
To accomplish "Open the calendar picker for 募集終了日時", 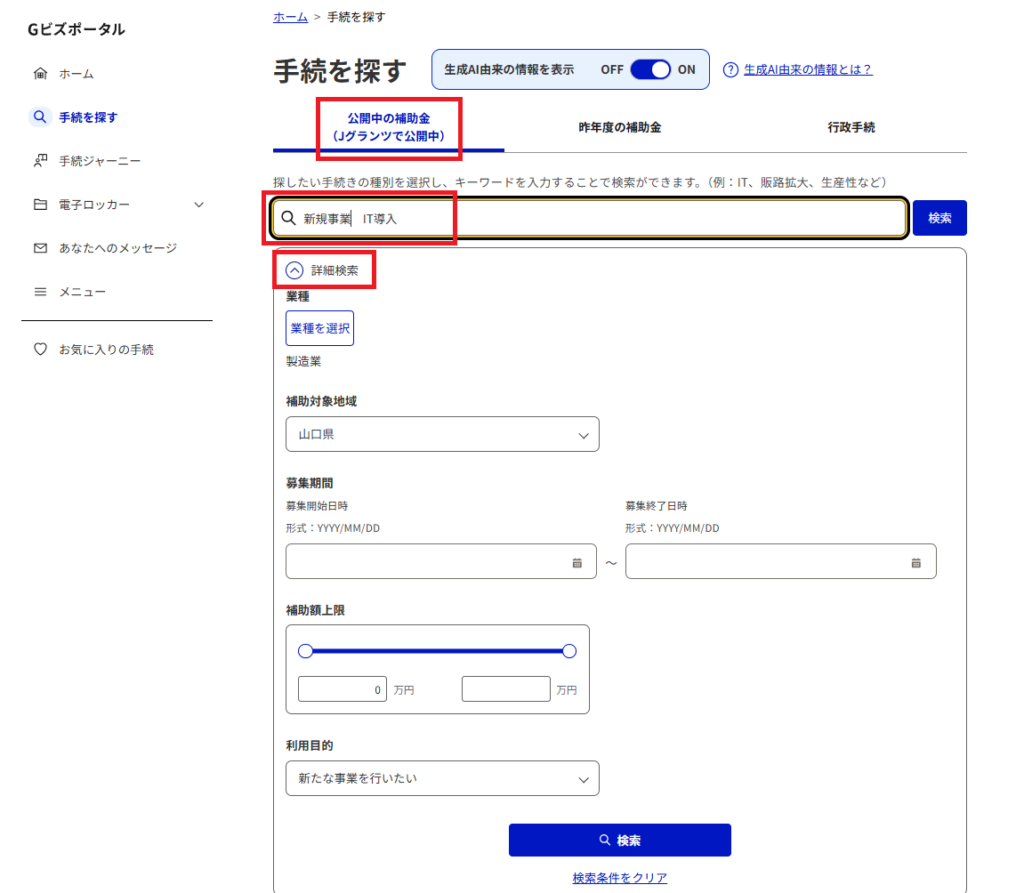I will [x=916, y=563].
